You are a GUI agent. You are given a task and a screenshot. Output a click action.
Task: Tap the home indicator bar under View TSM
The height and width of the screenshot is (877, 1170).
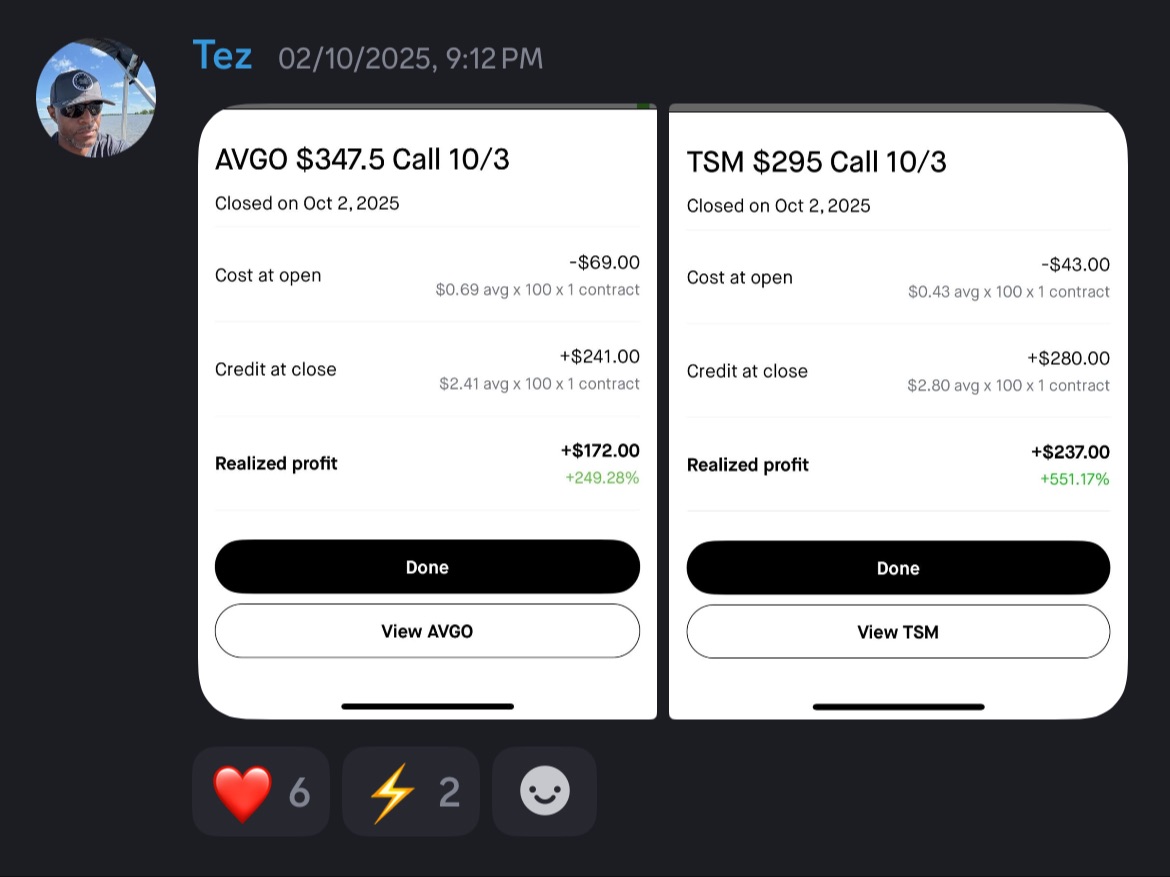click(898, 707)
